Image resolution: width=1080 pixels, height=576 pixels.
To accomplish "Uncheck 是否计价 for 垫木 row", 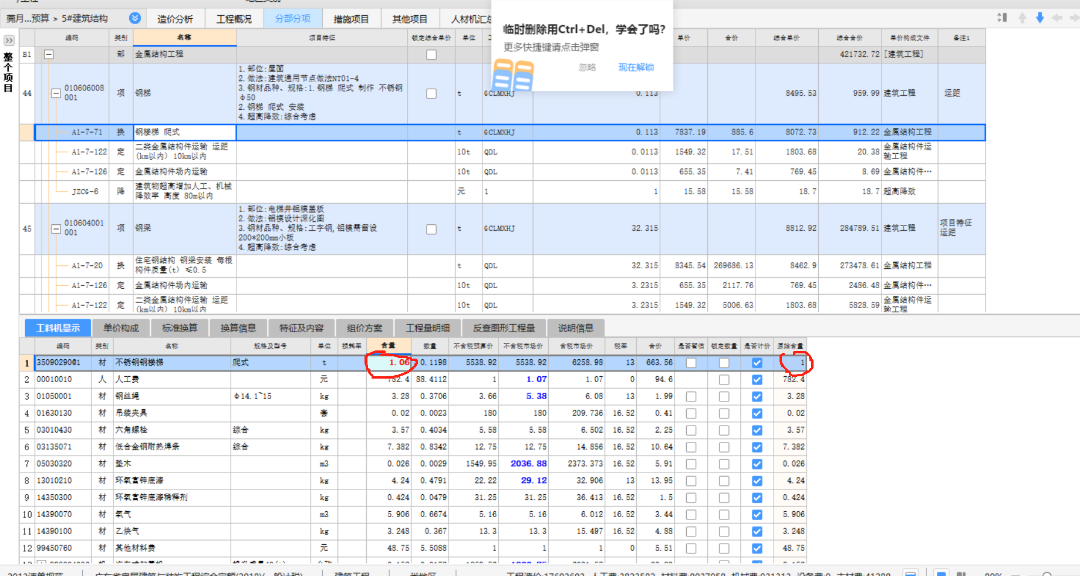I will pos(757,464).
